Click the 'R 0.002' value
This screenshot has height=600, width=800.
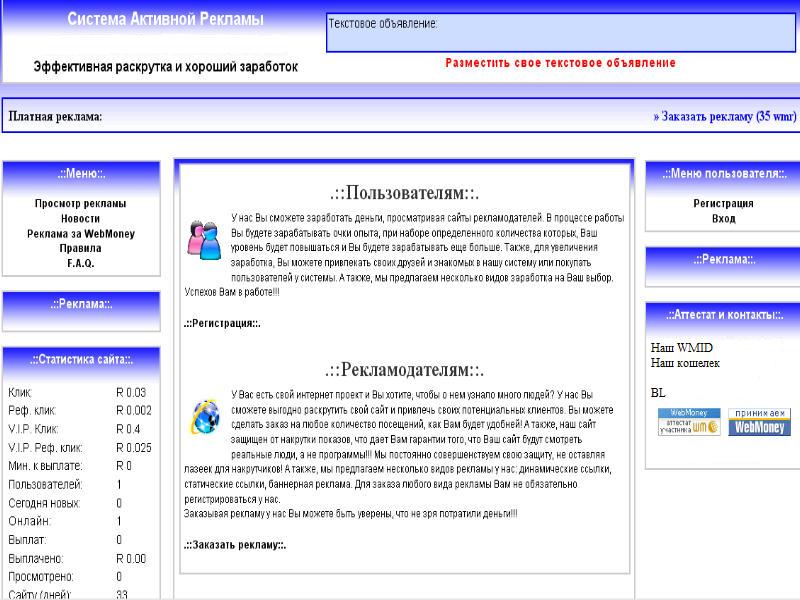click(x=134, y=411)
